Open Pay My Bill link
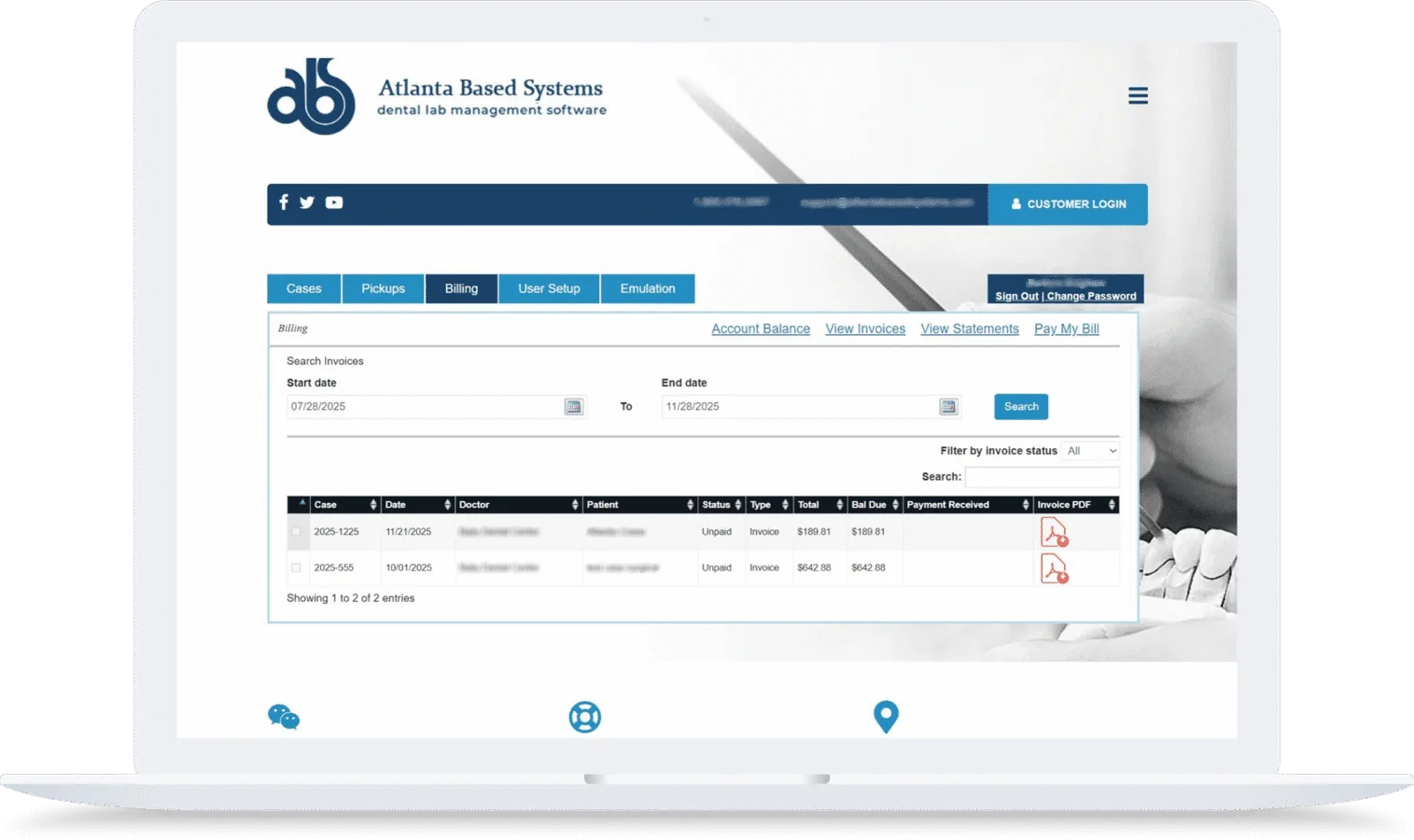Image resolution: width=1414 pixels, height=840 pixels. tap(1067, 329)
